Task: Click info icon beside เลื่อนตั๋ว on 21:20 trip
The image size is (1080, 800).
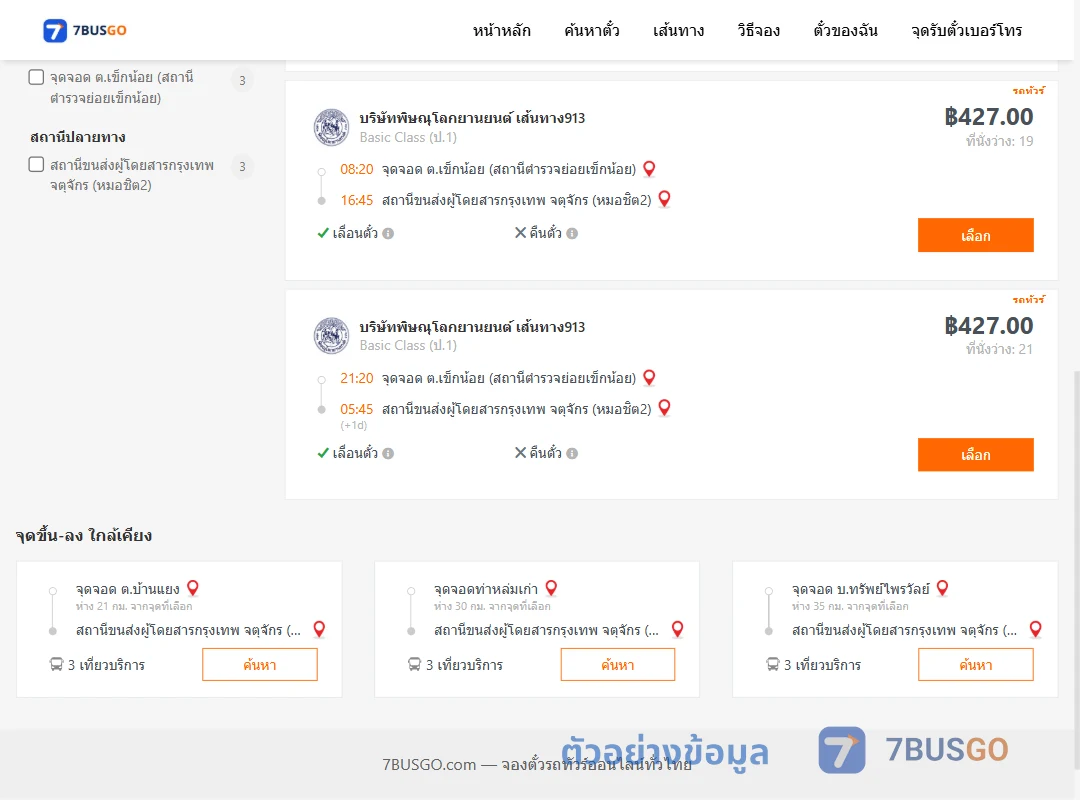Action: (x=388, y=453)
